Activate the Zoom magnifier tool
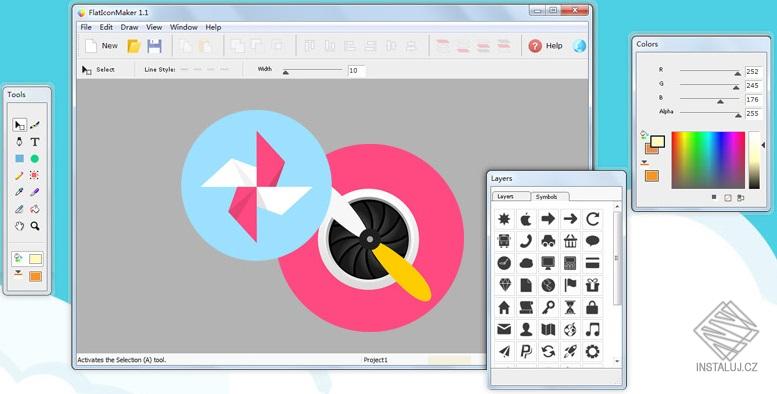 (35, 226)
